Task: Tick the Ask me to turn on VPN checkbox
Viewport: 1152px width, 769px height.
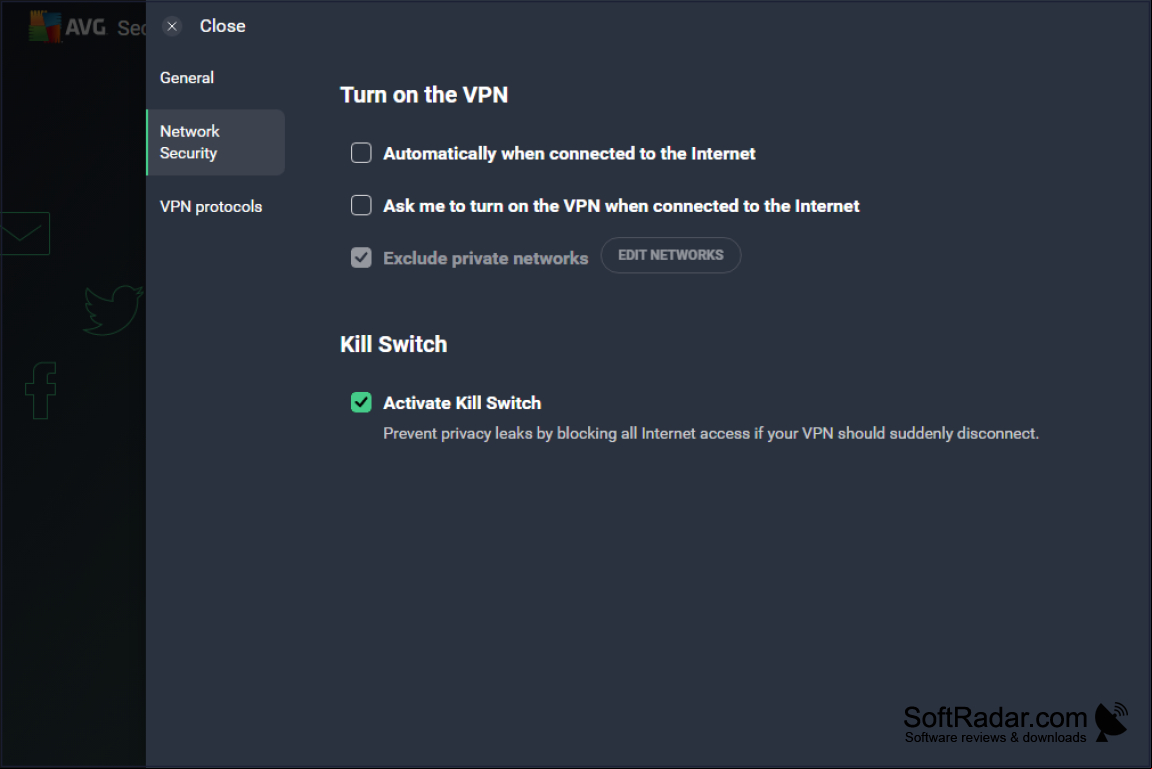Action: tap(361, 205)
